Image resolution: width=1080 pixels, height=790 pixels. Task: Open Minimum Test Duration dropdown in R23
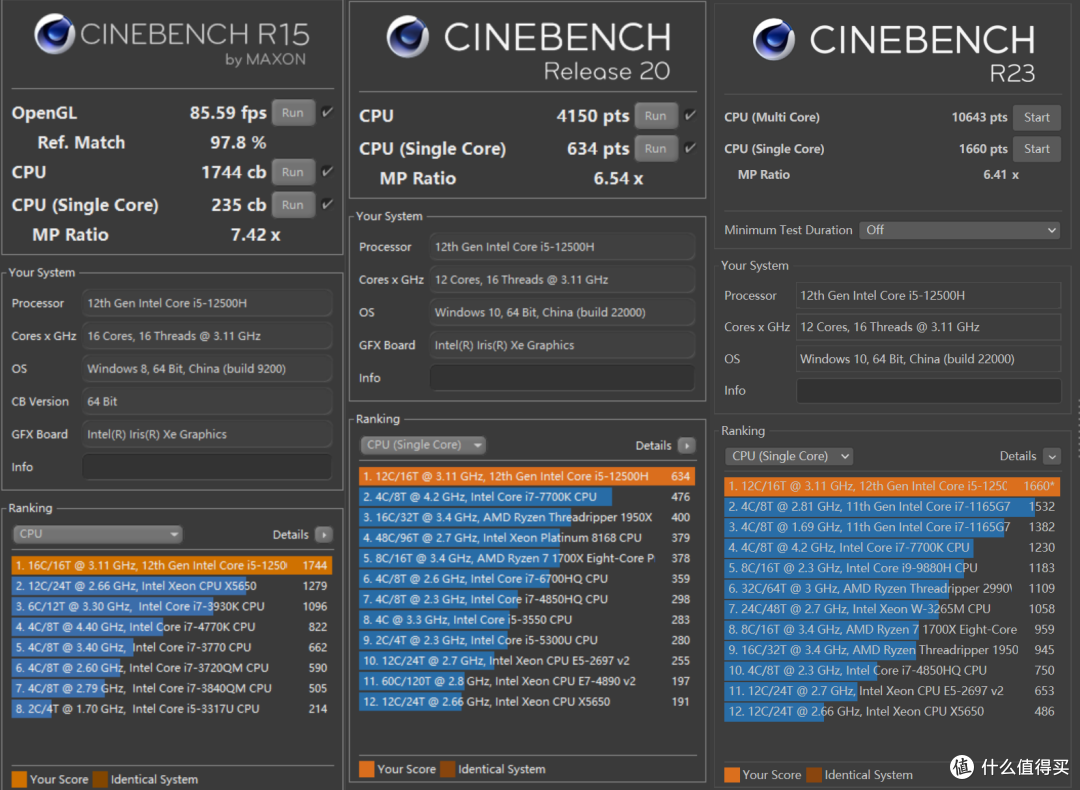click(959, 230)
